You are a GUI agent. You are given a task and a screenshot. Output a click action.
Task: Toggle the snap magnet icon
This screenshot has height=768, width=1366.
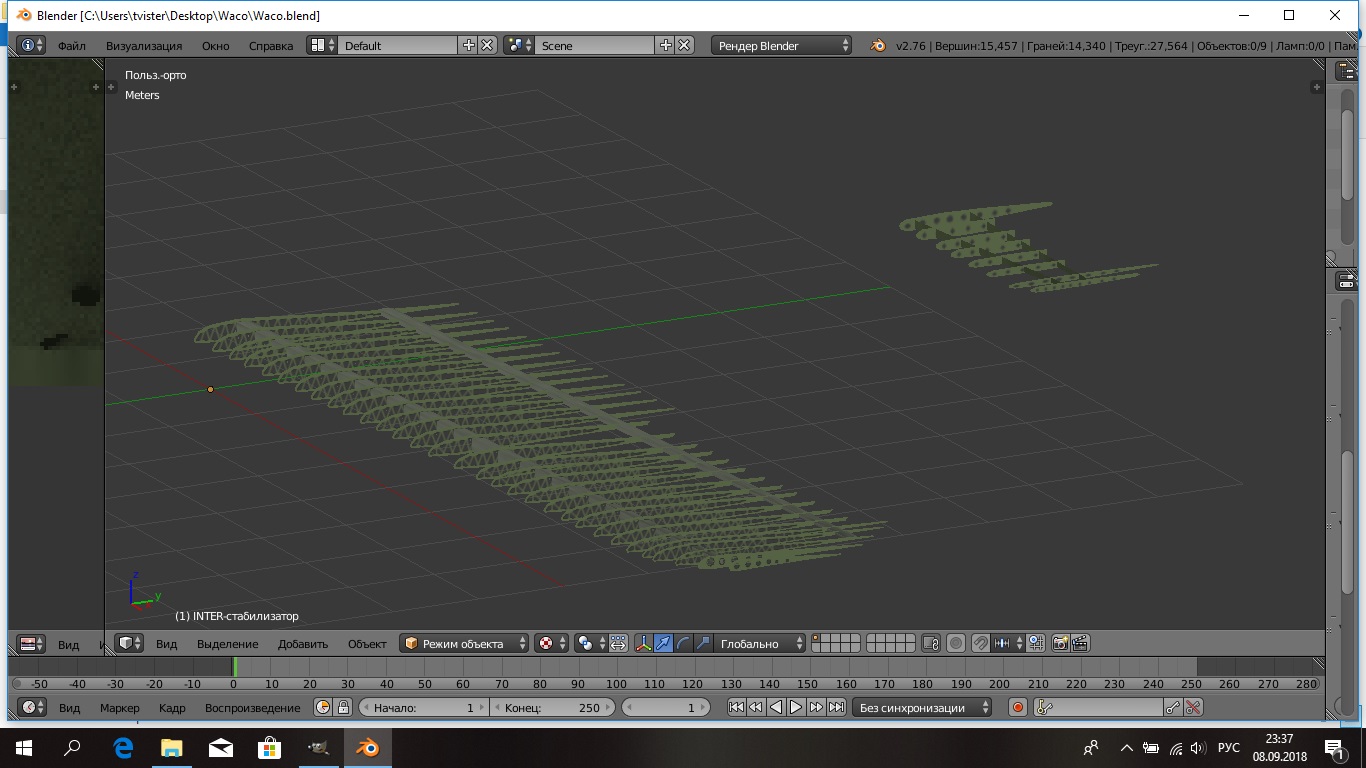click(981, 644)
